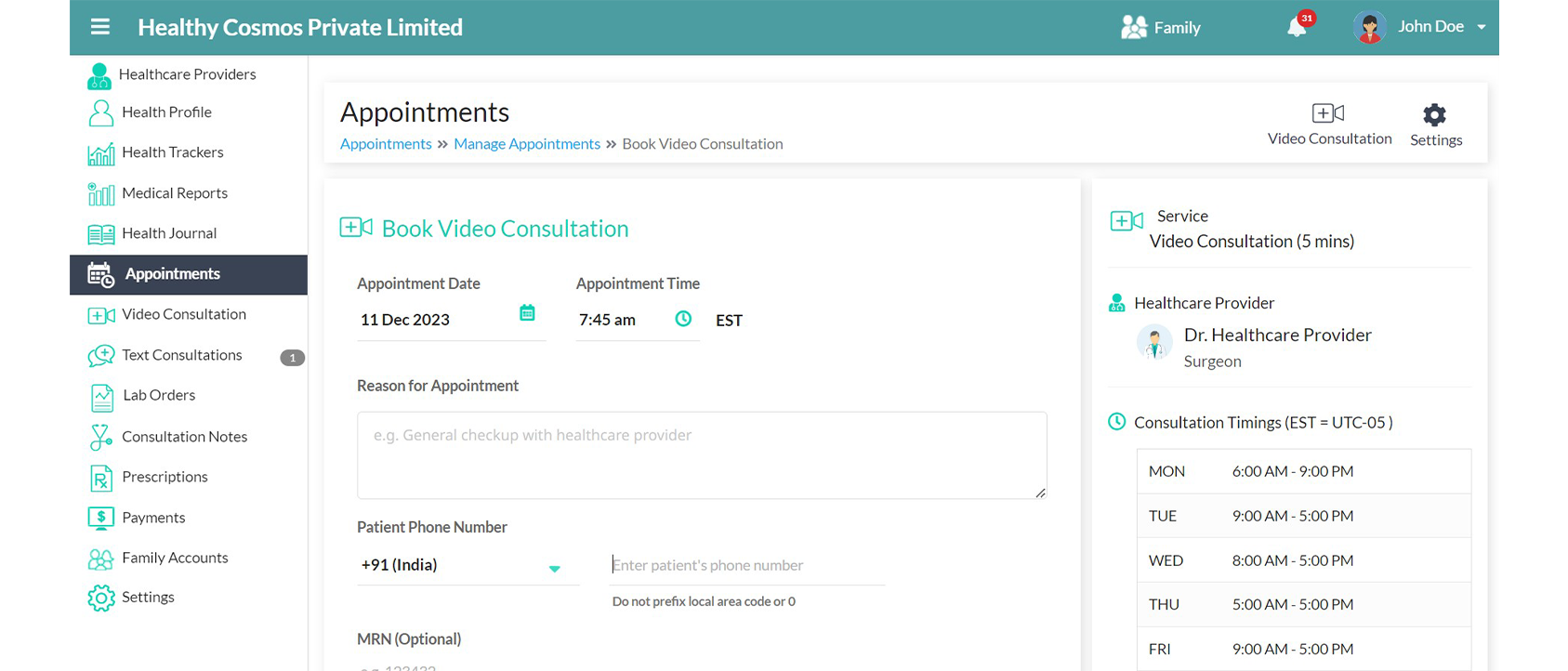Open Settings gear in Appointments header
Screen dimensions: 1568x671
point(1435,115)
